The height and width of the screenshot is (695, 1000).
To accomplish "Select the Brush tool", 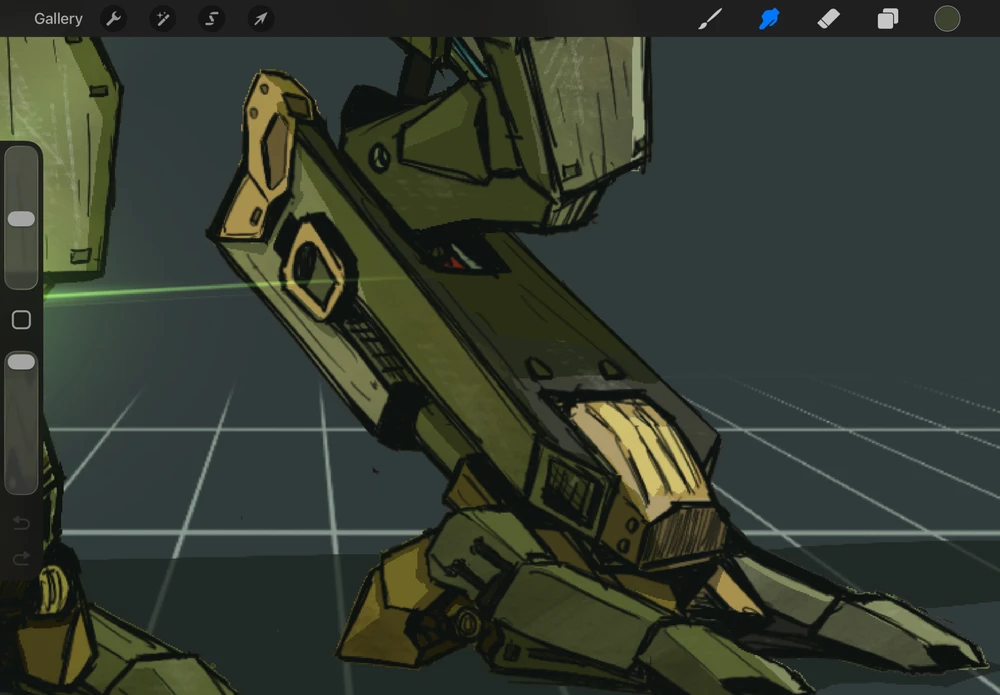I will coord(710,19).
